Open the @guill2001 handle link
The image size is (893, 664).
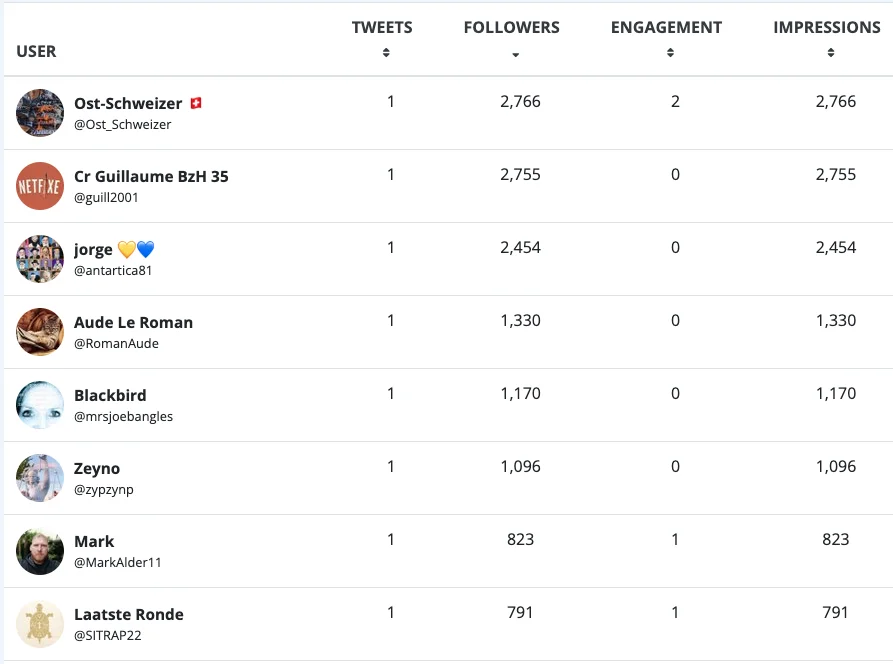[x=106, y=197]
